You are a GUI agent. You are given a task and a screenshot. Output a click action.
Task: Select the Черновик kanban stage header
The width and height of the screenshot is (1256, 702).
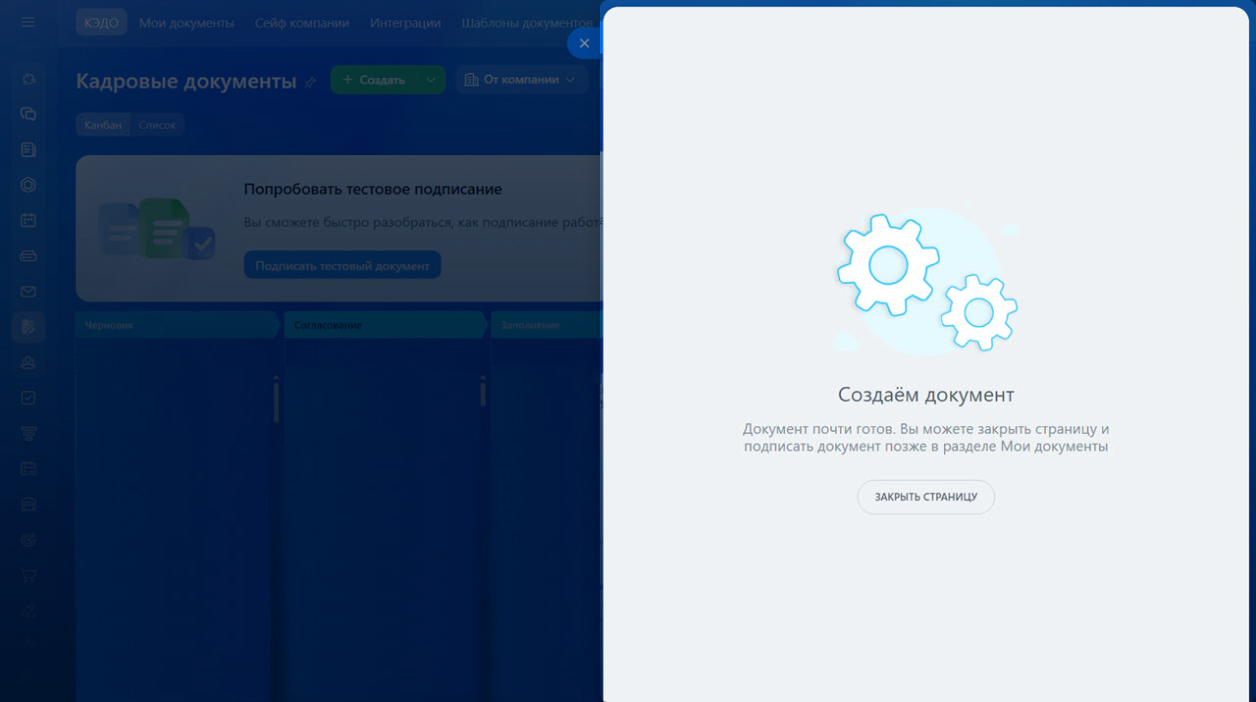tap(178, 325)
